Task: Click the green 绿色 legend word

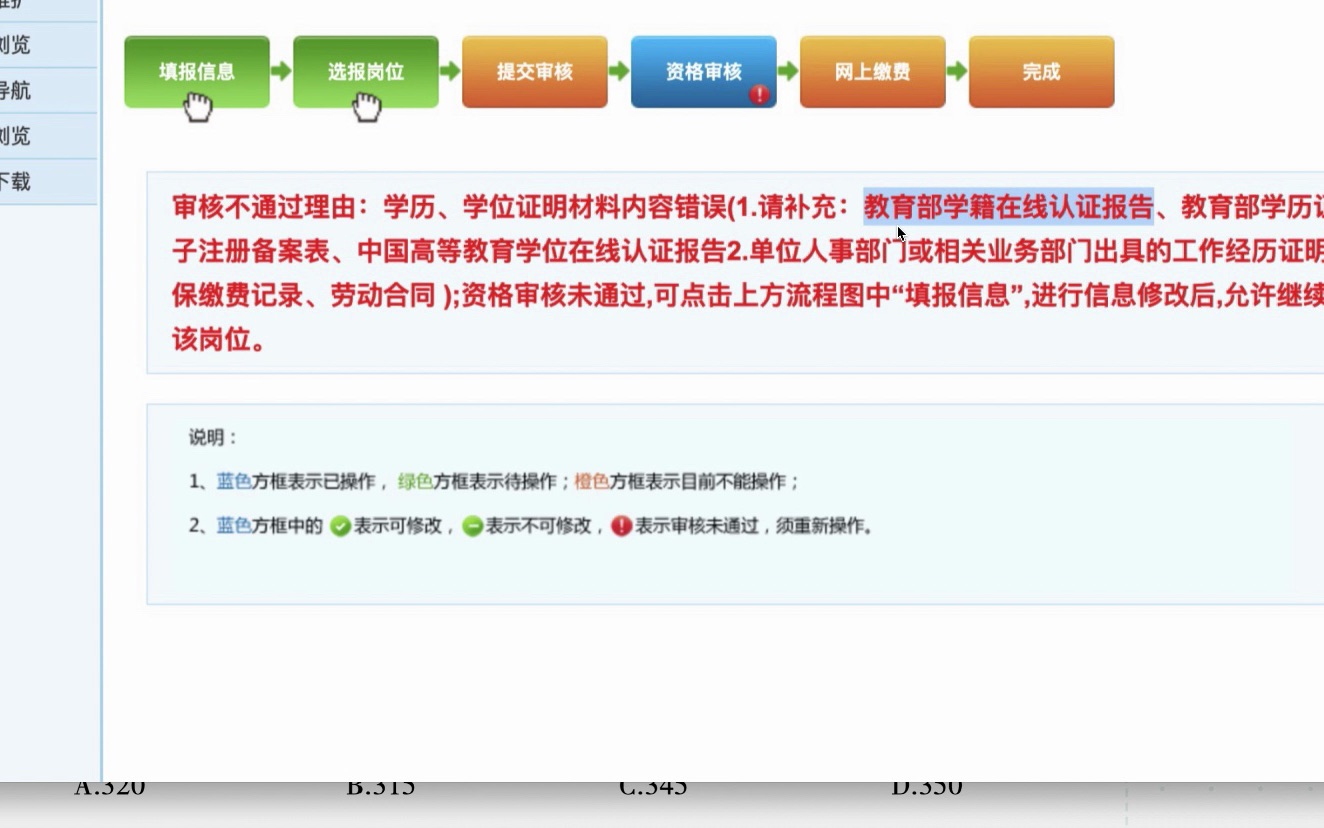Action: coord(416,482)
